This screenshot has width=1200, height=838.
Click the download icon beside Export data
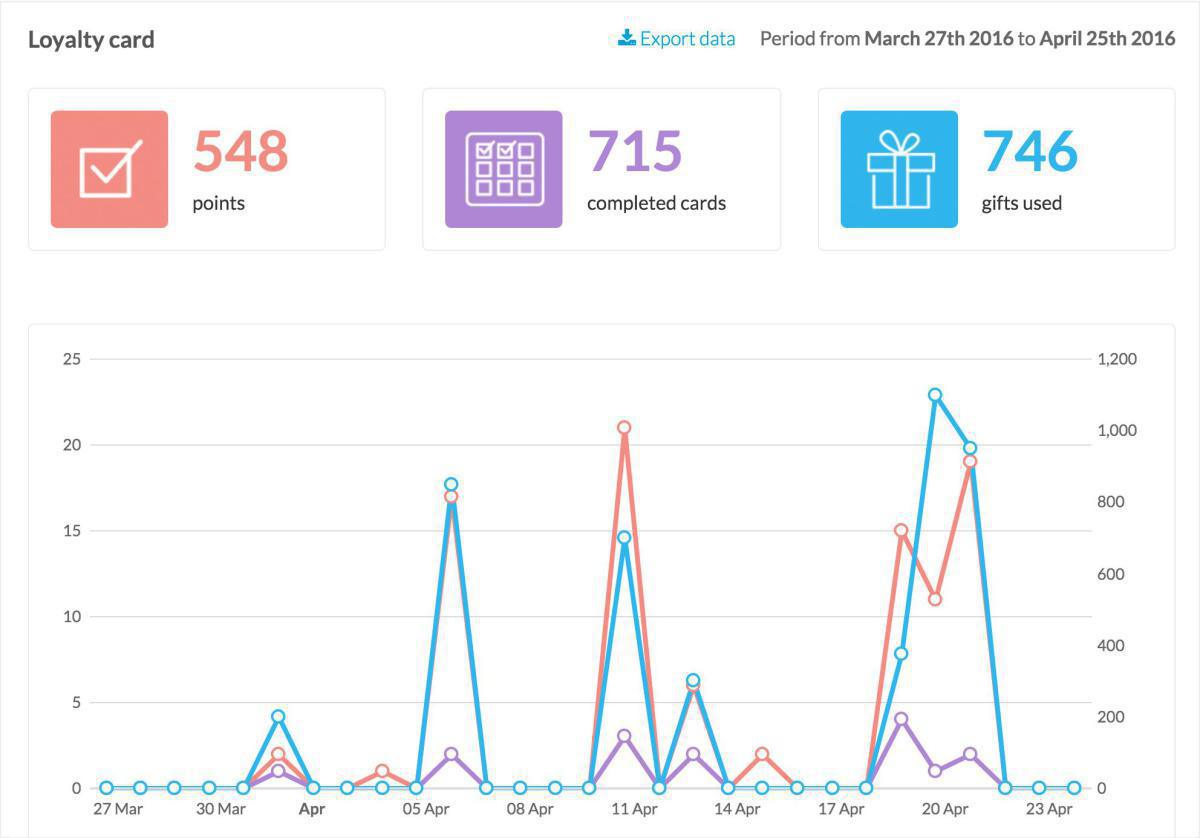pos(626,39)
